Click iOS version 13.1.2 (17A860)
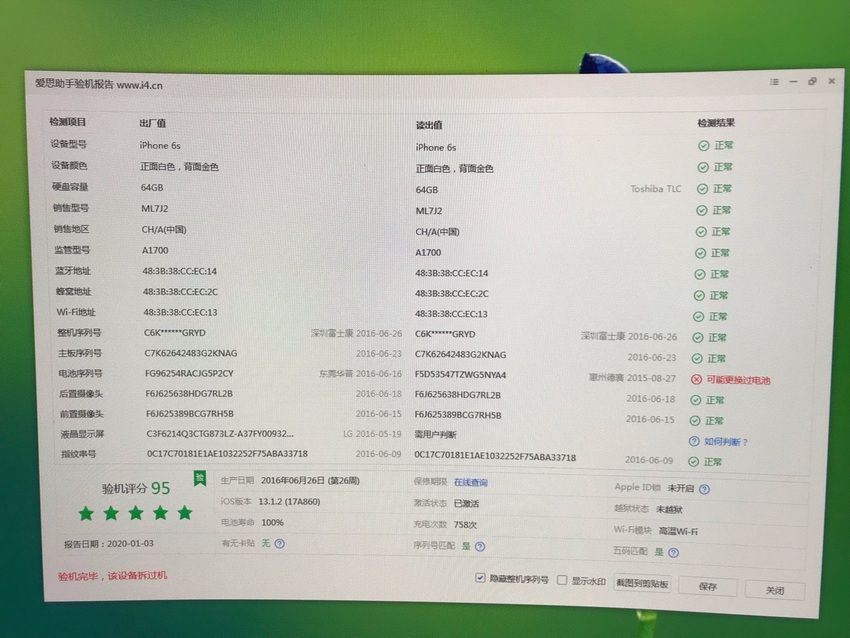 coord(289,501)
